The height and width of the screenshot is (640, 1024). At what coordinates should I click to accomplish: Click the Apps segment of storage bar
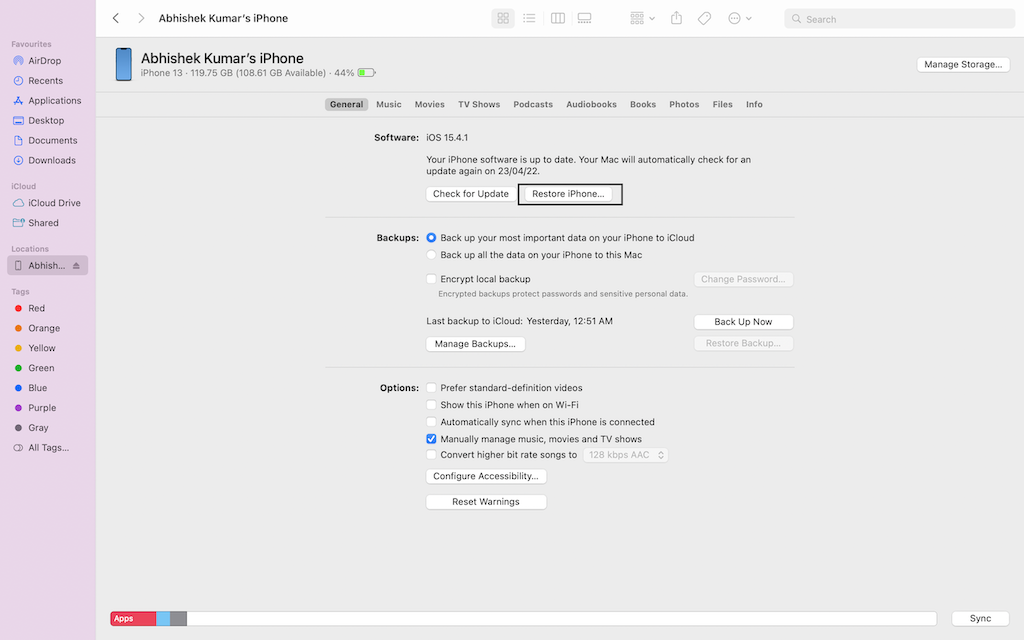point(133,618)
